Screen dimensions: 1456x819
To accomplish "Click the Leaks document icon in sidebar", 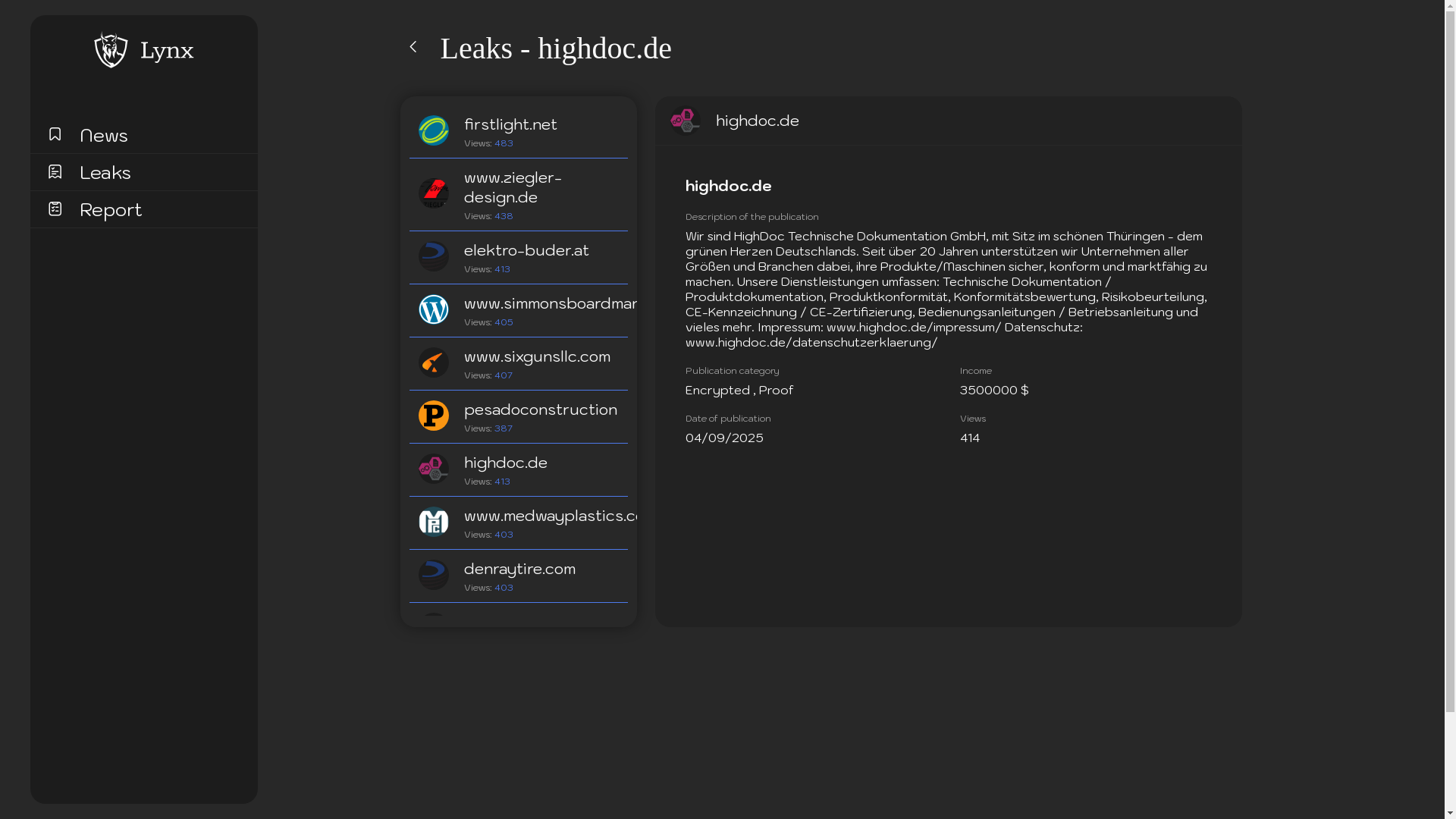I will click(x=55, y=172).
